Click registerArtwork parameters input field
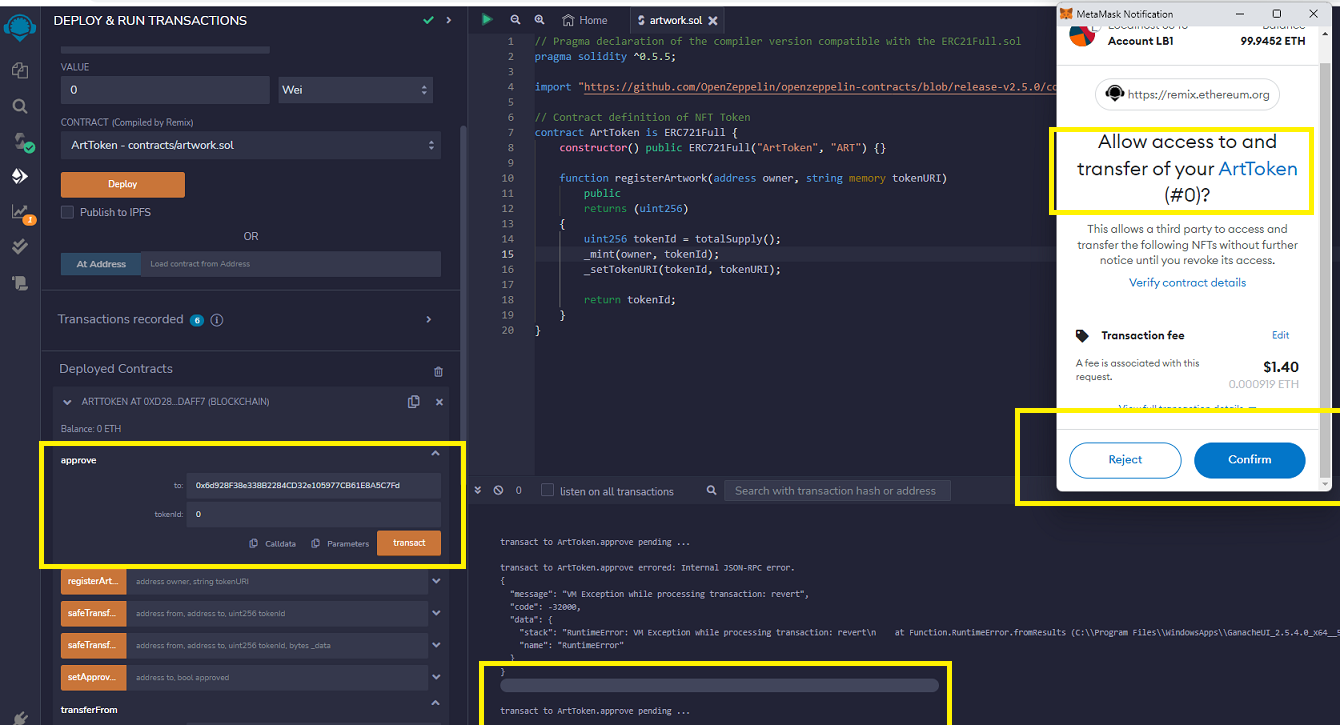 [277, 581]
